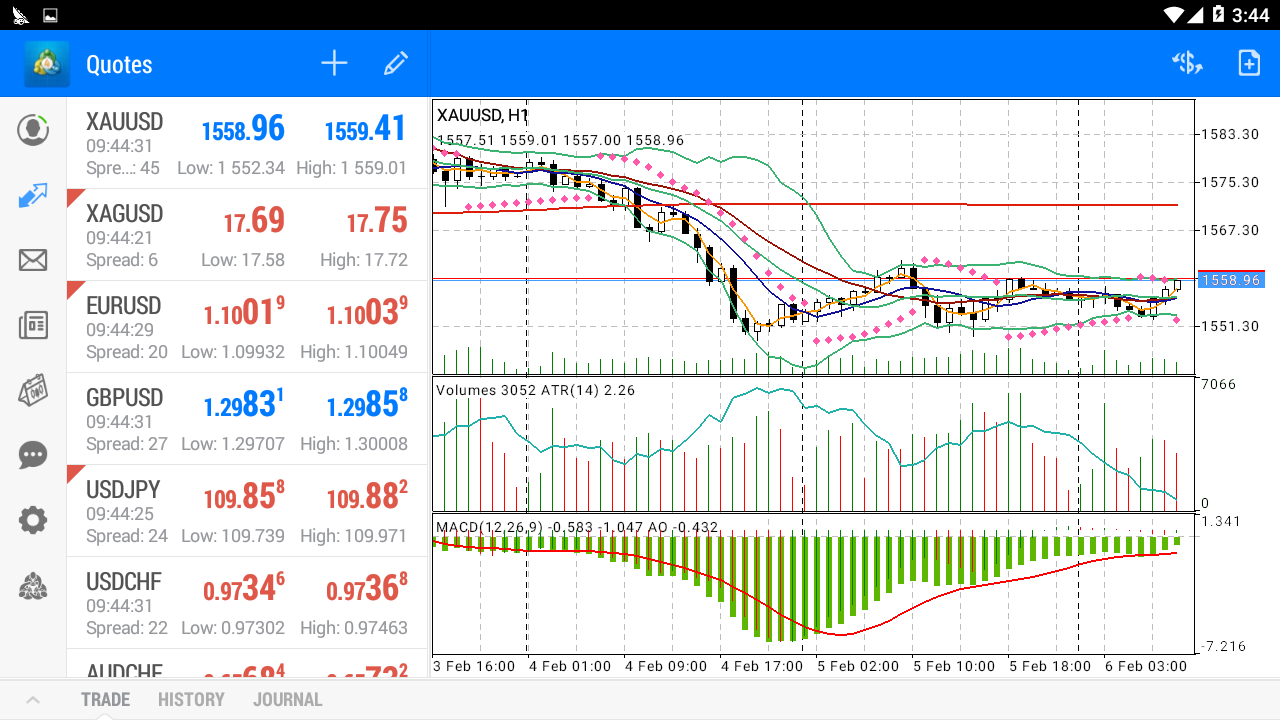Open the Accounts icon in sidebar
Image resolution: width=1280 pixels, height=720 pixels.
(33, 131)
